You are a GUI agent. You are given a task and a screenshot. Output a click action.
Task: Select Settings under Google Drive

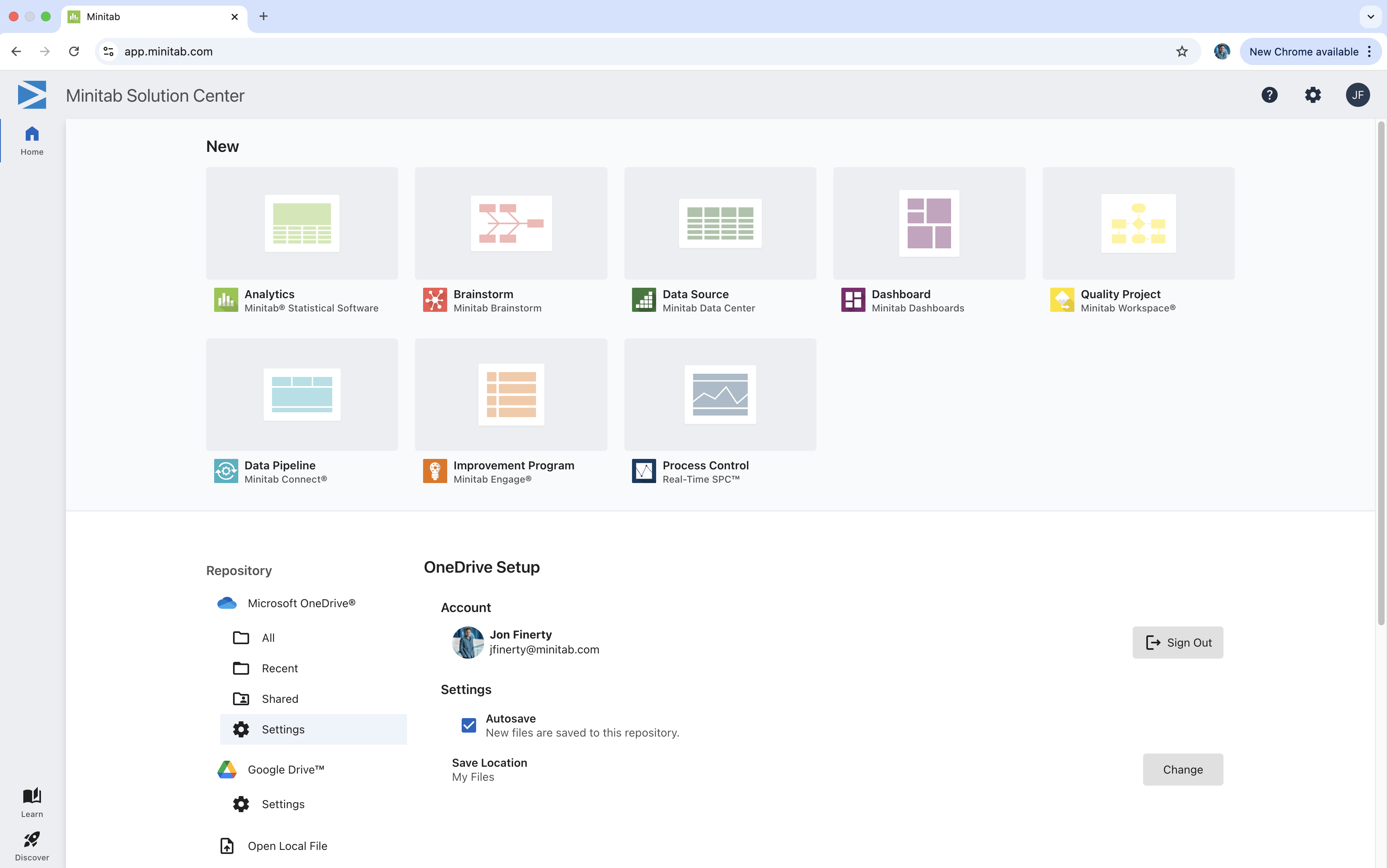[313, 804]
